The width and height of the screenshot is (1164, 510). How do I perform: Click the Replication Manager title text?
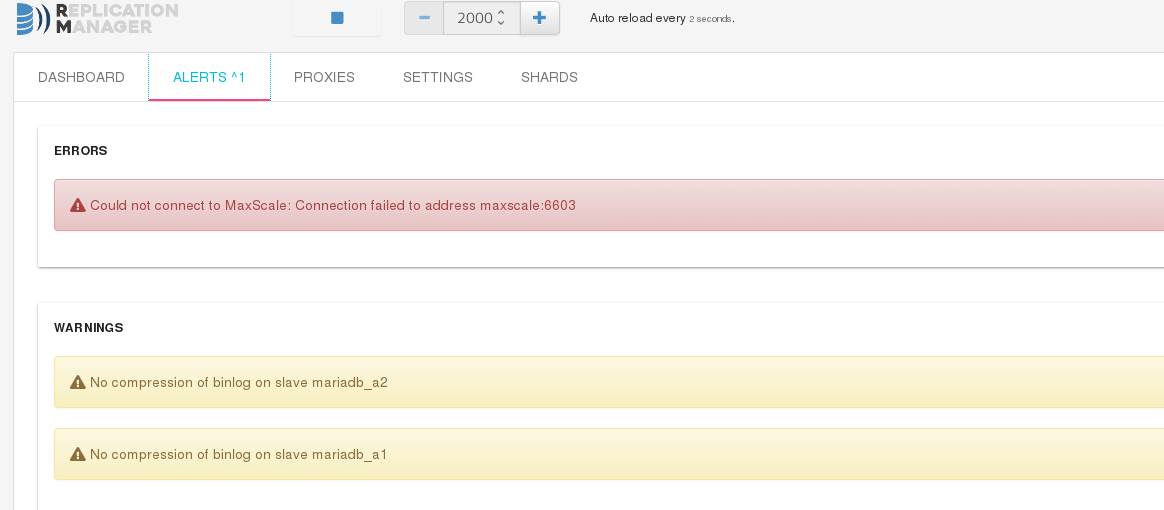pyautogui.click(x=117, y=19)
